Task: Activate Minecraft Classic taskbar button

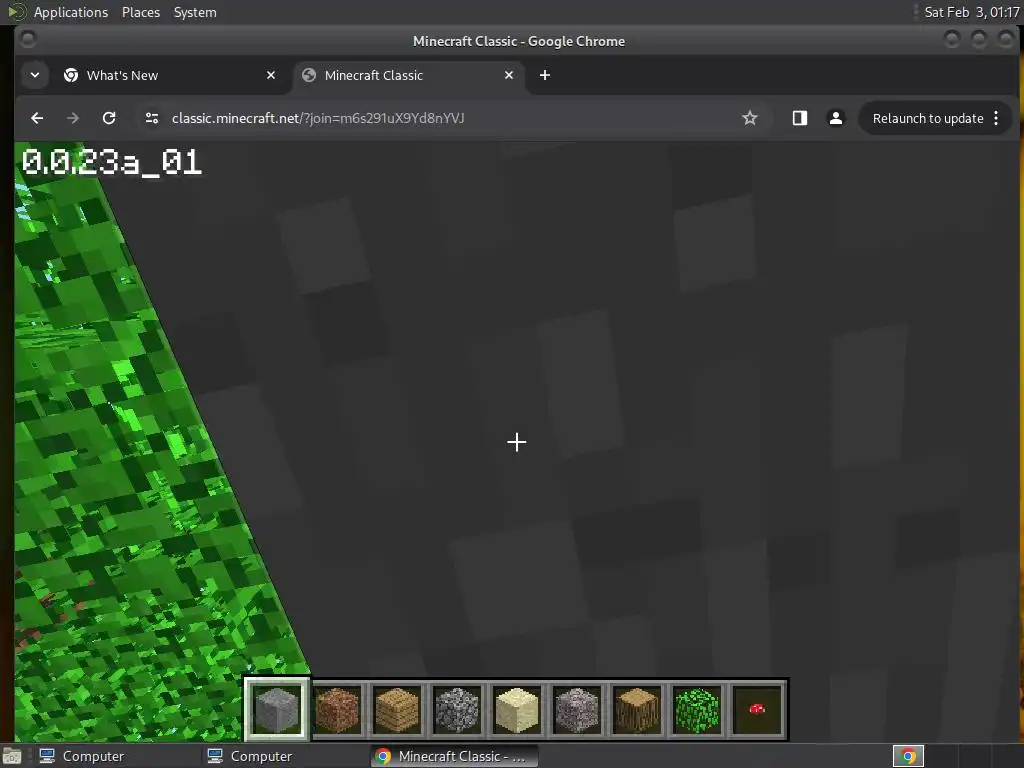Action: coord(455,756)
